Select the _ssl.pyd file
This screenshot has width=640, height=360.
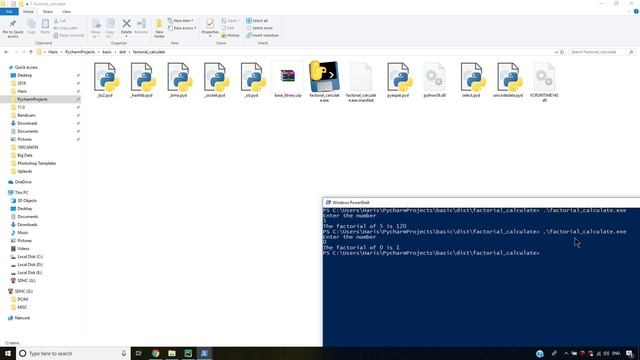click(252, 80)
